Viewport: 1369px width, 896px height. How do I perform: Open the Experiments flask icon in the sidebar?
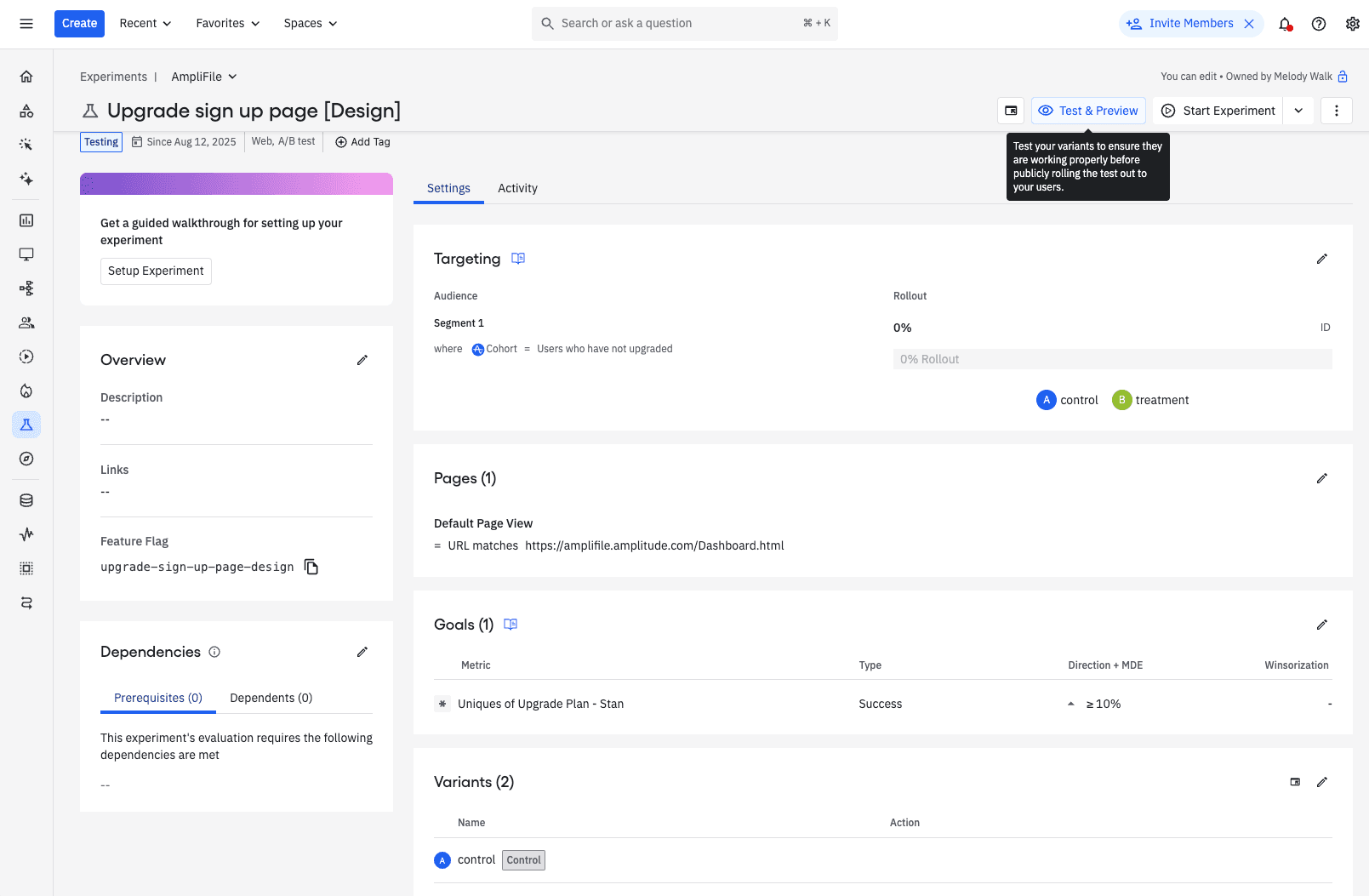pyautogui.click(x=26, y=425)
